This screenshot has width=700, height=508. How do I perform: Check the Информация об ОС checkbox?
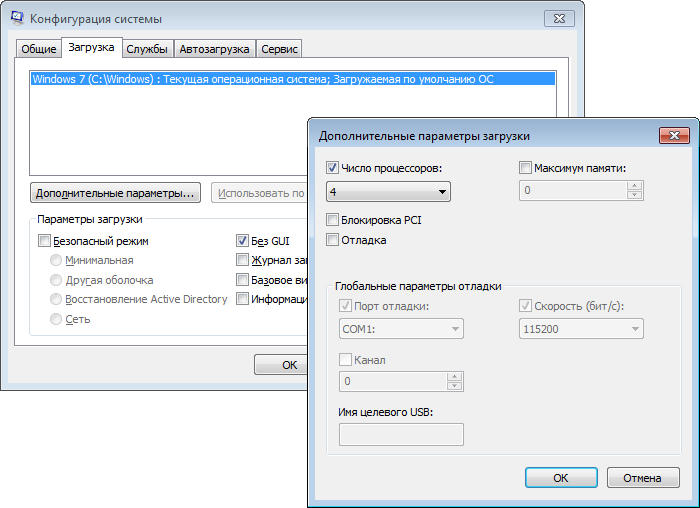[242, 299]
